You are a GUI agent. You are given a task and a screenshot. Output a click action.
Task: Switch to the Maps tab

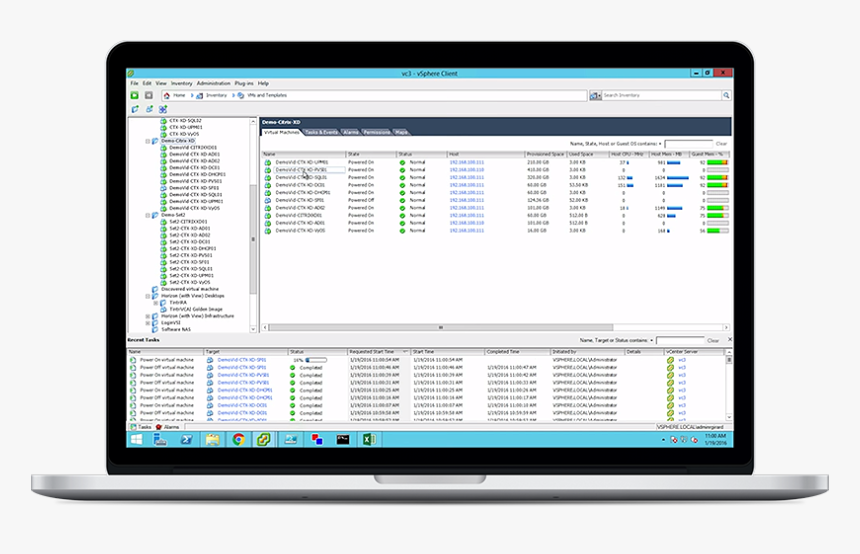[x=401, y=132]
